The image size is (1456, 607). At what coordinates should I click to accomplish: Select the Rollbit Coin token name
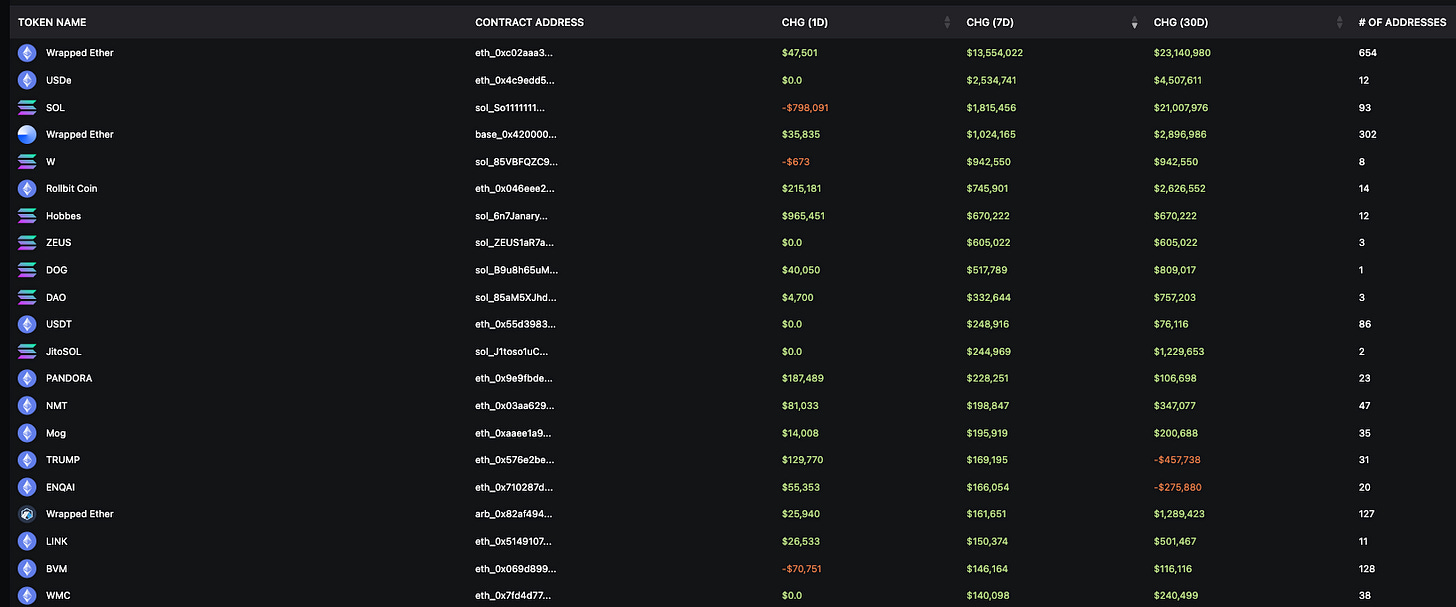point(71,188)
